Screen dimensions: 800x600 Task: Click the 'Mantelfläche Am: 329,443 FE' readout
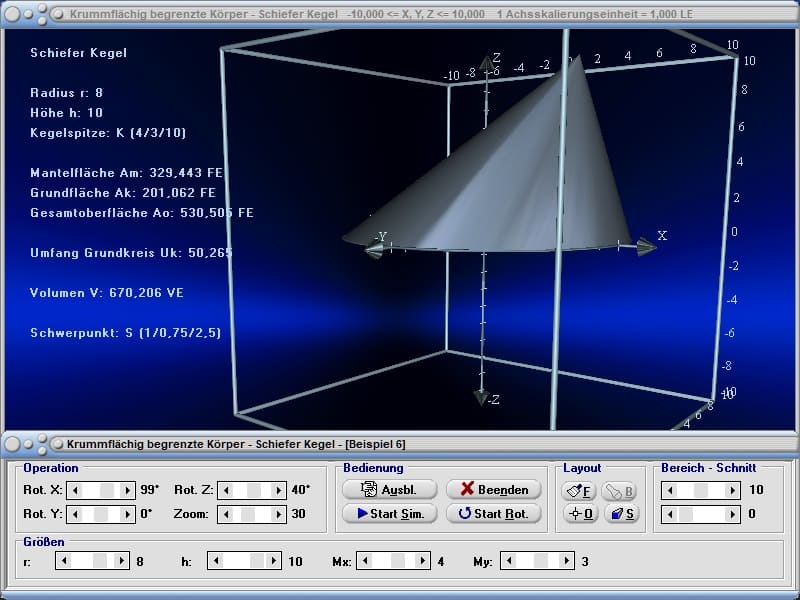pyautogui.click(x=127, y=172)
